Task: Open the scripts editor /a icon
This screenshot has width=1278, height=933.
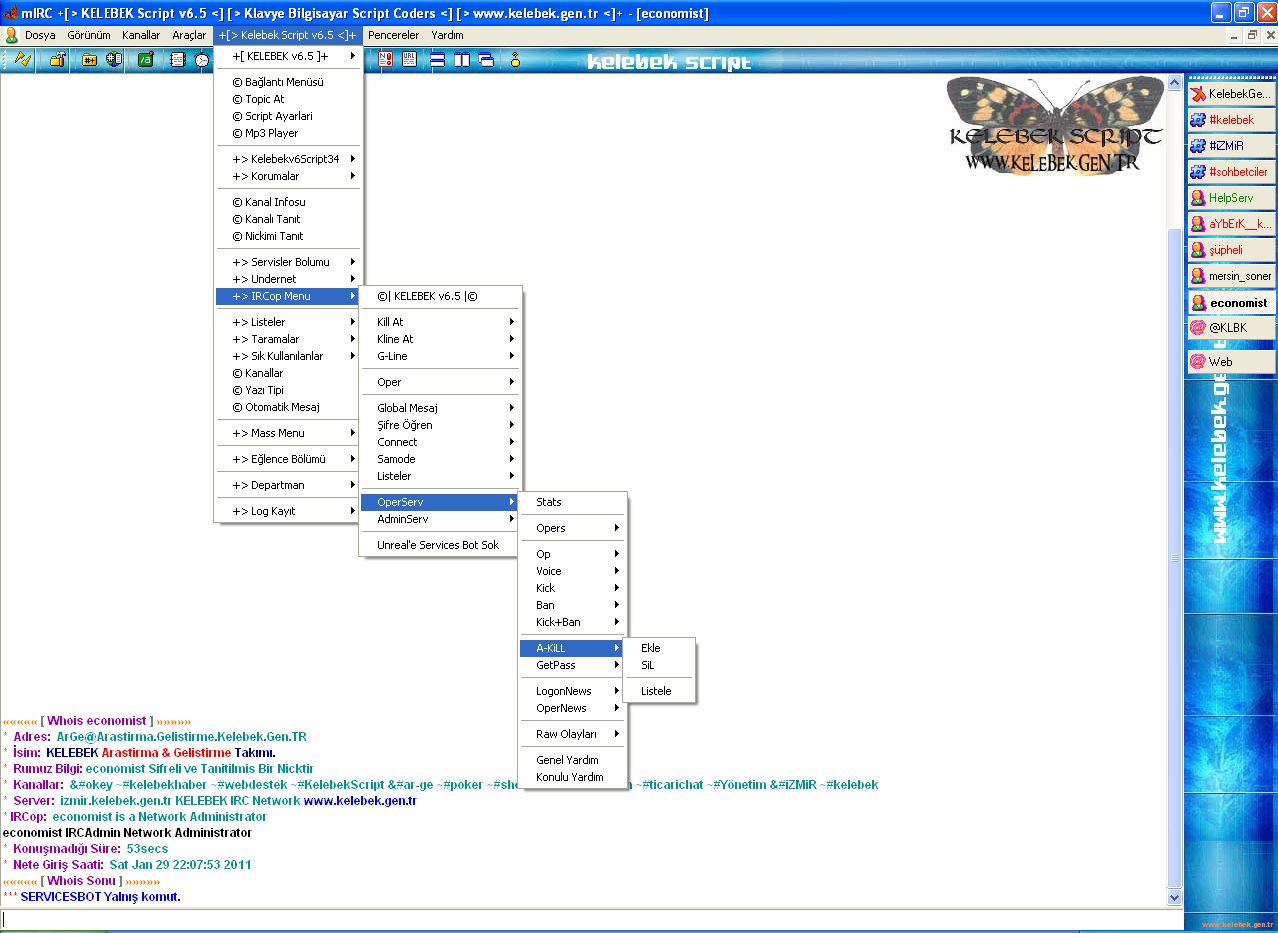Action: 145,60
